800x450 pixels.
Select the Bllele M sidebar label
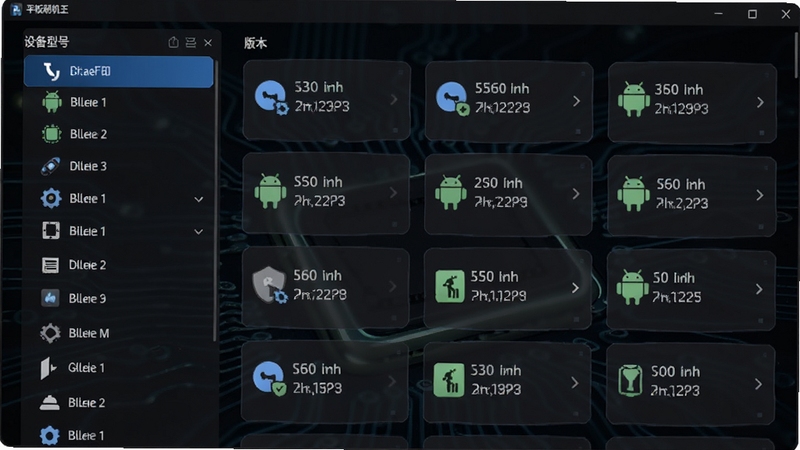point(89,333)
